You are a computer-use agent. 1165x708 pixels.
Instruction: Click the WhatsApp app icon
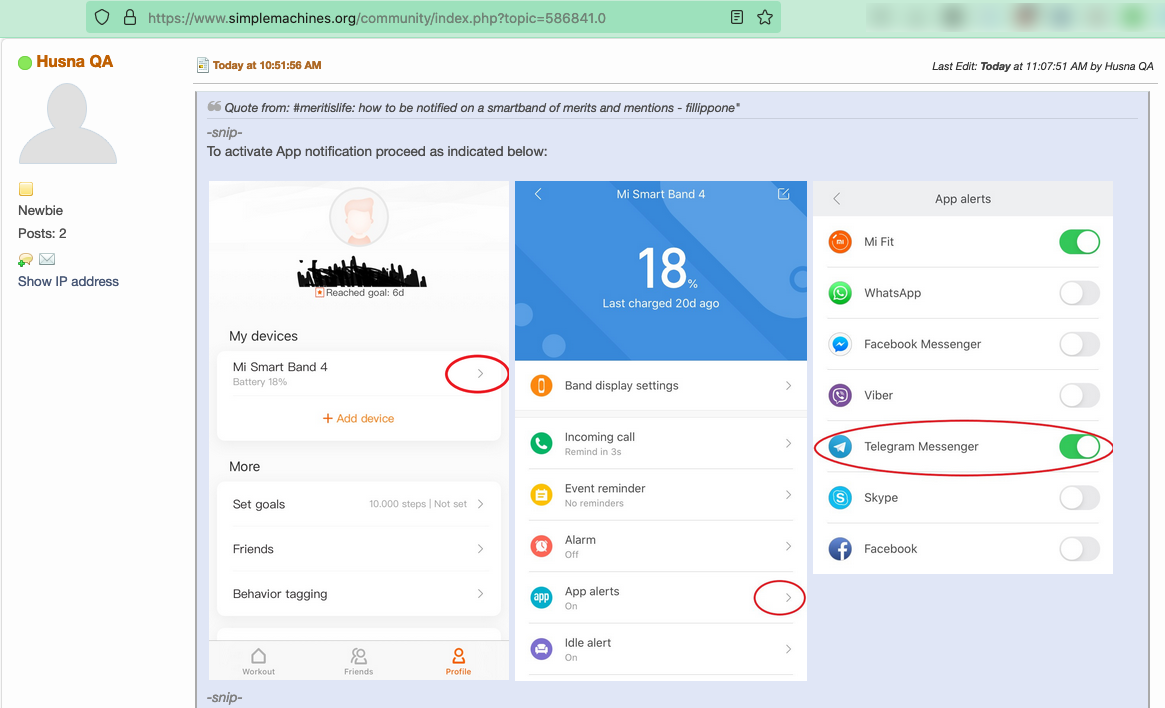[x=840, y=293]
